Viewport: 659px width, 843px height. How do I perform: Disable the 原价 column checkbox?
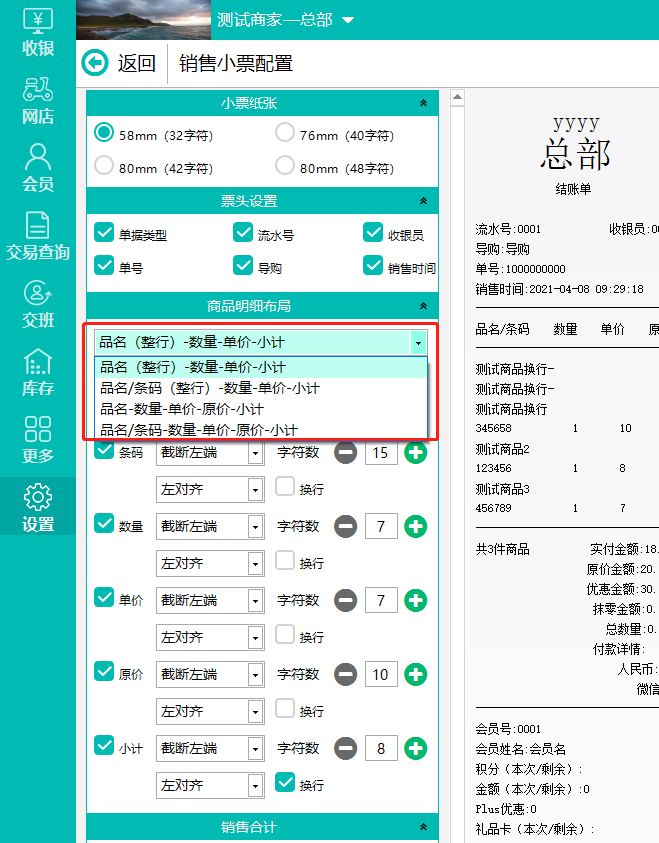tap(104, 672)
